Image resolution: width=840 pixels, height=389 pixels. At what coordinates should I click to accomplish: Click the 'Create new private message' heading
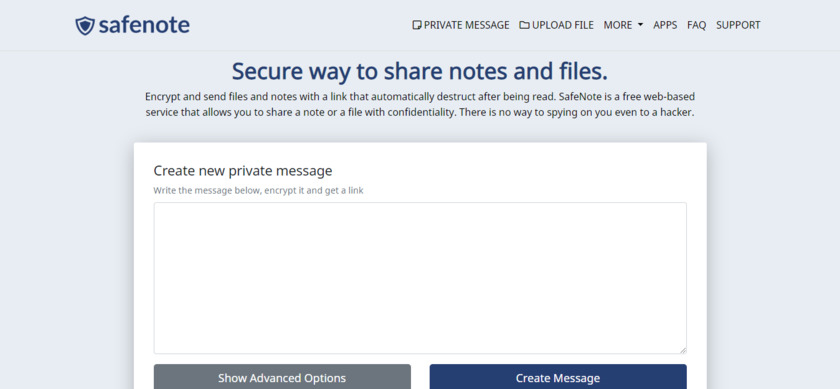pyautogui.click(x=243, y=171)
